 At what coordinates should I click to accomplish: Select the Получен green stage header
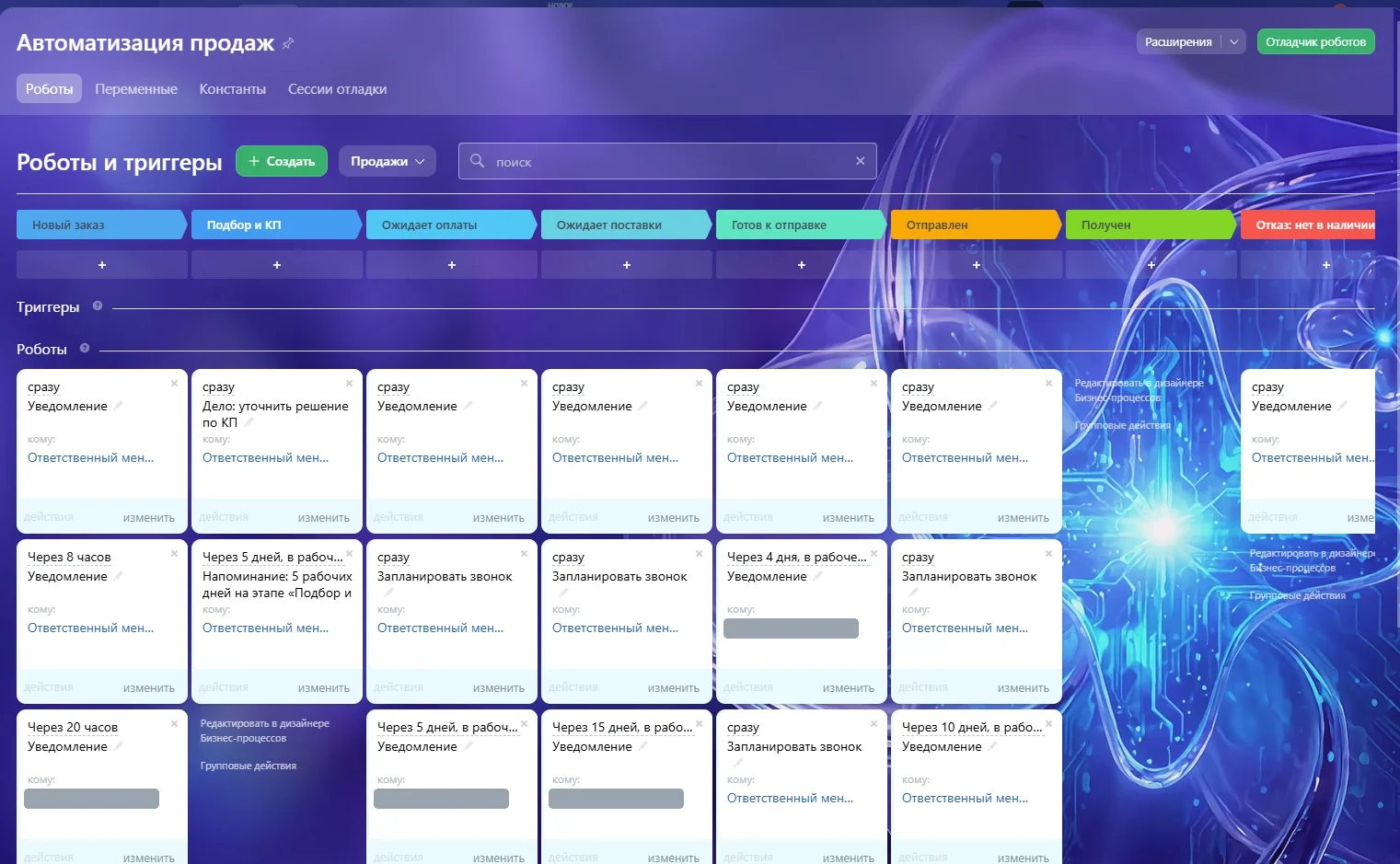1150,225
